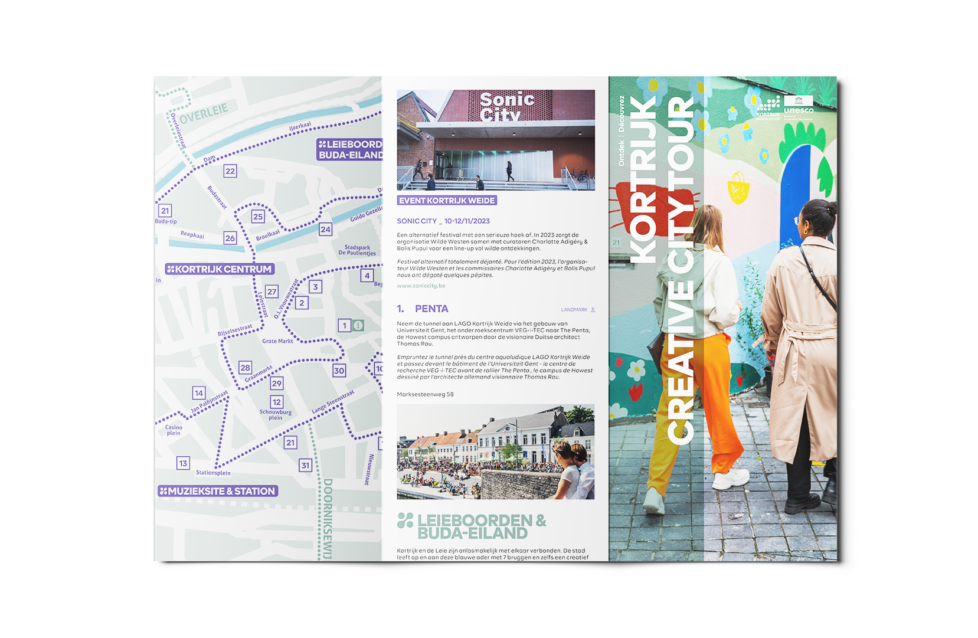Screen dimensions: 978x638
Task: Click the 'Buda-tip' label on the map
Action: pyautogui.click(x=166, y=222)
